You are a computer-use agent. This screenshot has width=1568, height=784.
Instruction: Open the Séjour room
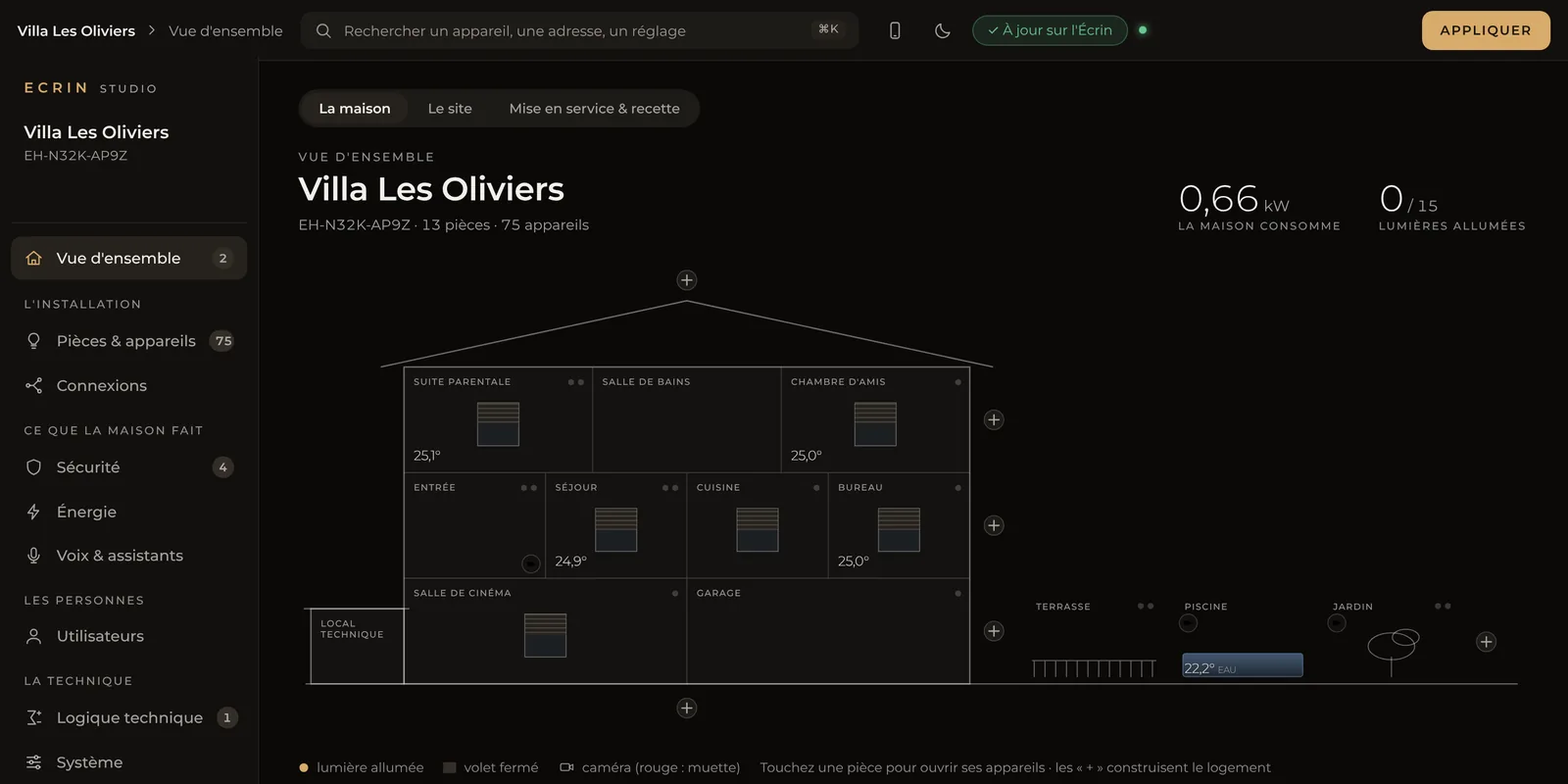pyautogui.click(x=616, y=525)
